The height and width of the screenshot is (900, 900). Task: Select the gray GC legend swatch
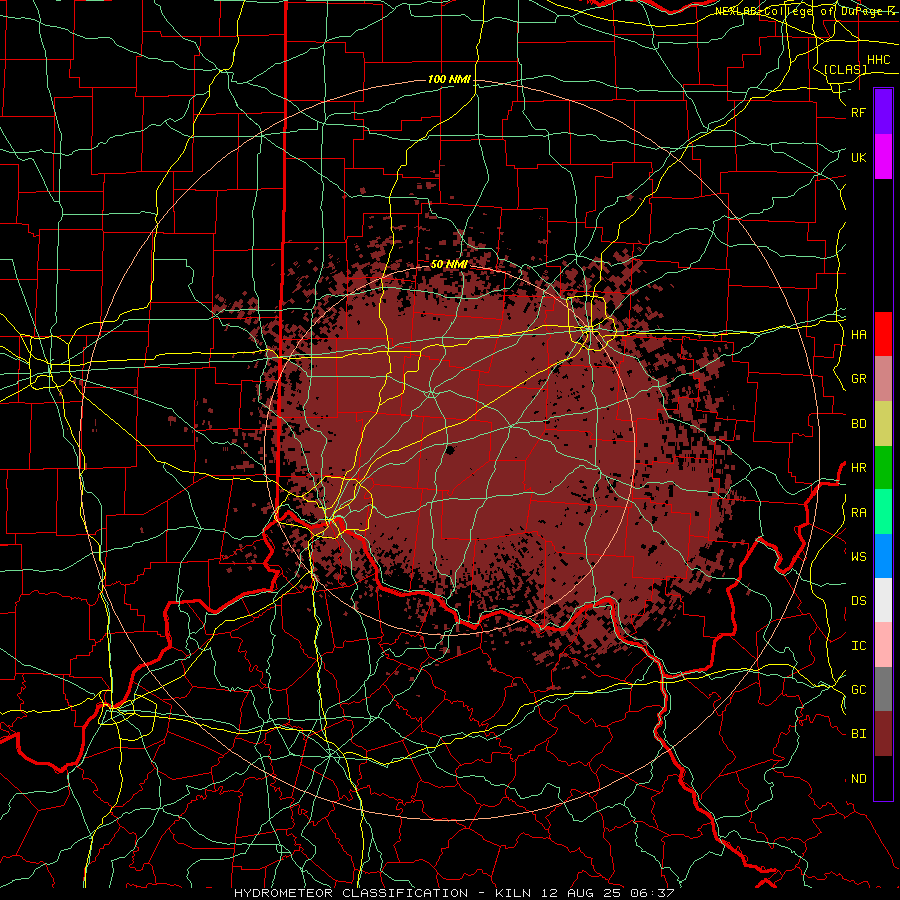[883, 689]
